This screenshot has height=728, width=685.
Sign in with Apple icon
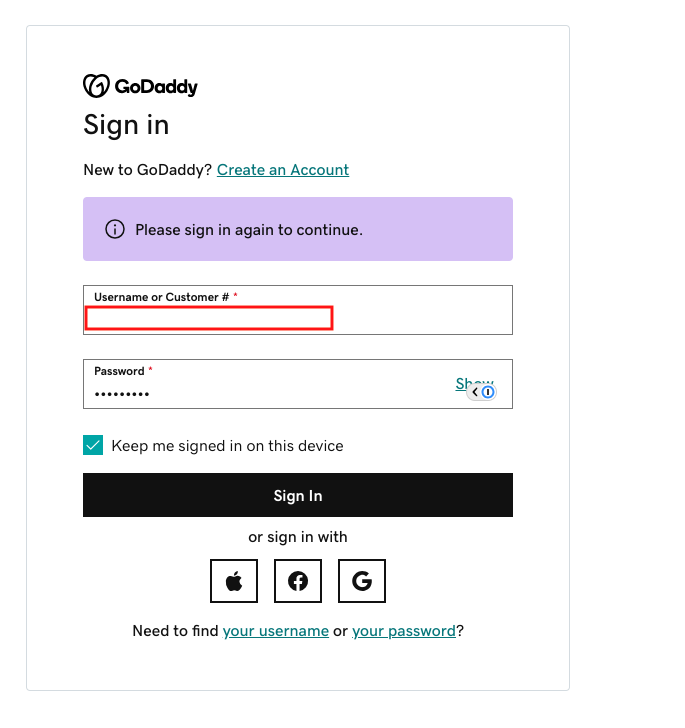tap(234, 581)
